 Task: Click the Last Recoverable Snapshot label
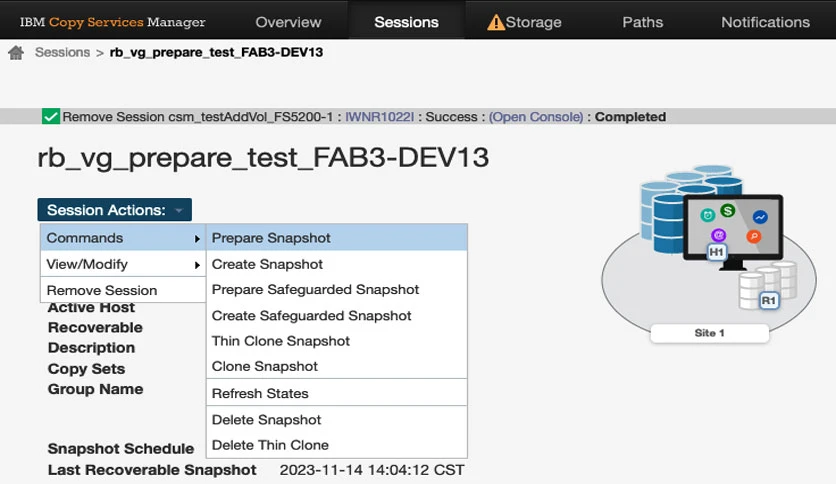pos(152,470)
